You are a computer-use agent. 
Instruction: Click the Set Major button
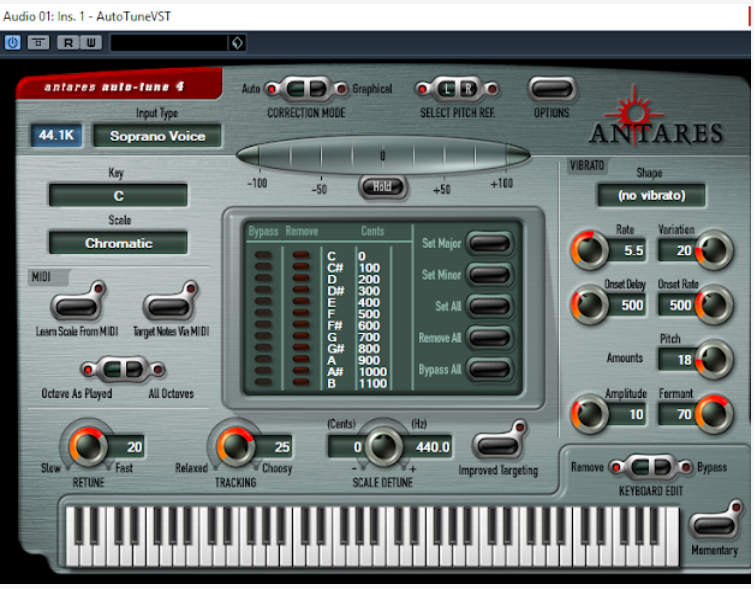click(x=490, y=243)
